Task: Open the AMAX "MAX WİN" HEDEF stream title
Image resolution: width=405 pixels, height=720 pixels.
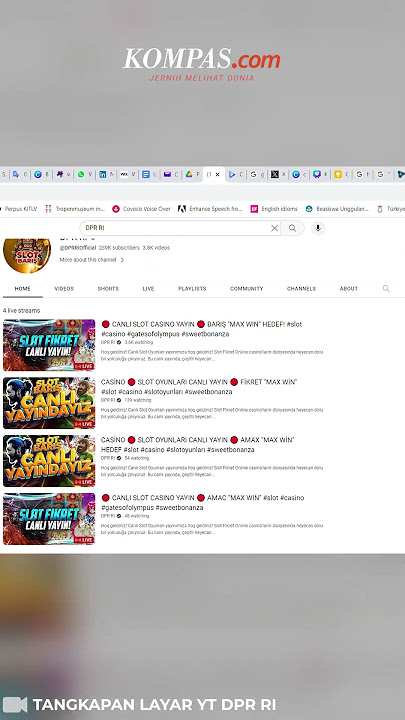Action: click(x=197, y=444)
